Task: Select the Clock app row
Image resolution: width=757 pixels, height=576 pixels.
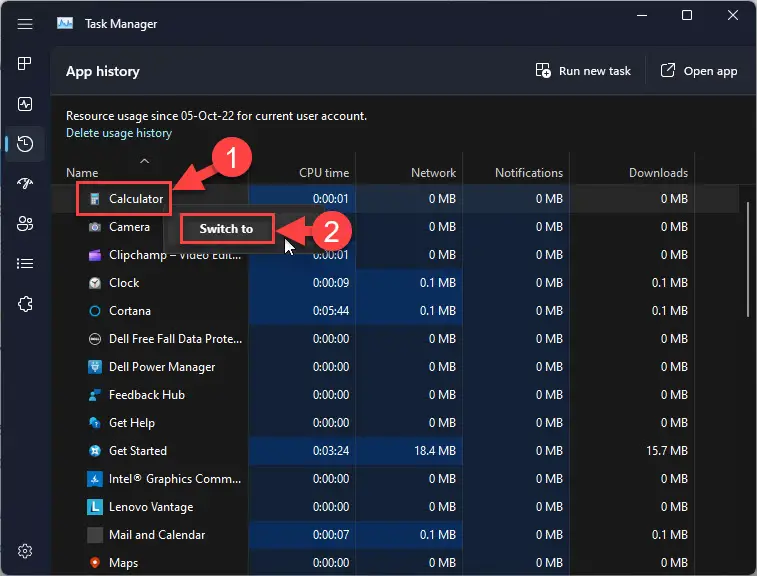Action: (x=395, y=282)
